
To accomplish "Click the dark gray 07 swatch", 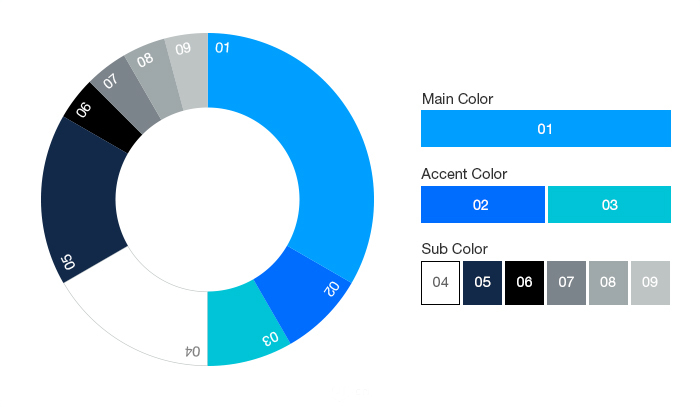I will tap(566, 282).
